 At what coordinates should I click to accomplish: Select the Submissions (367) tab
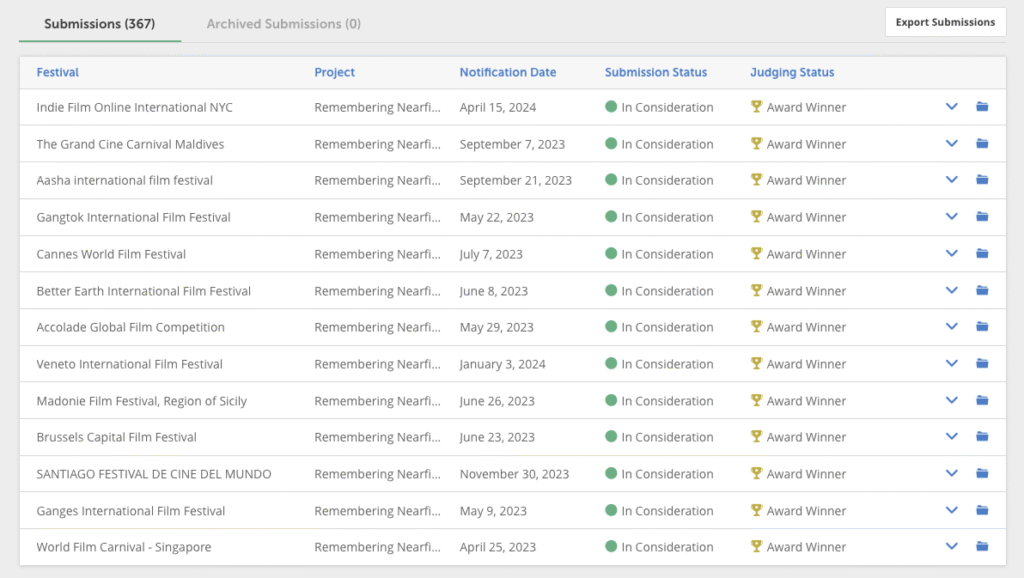point(99,24)
